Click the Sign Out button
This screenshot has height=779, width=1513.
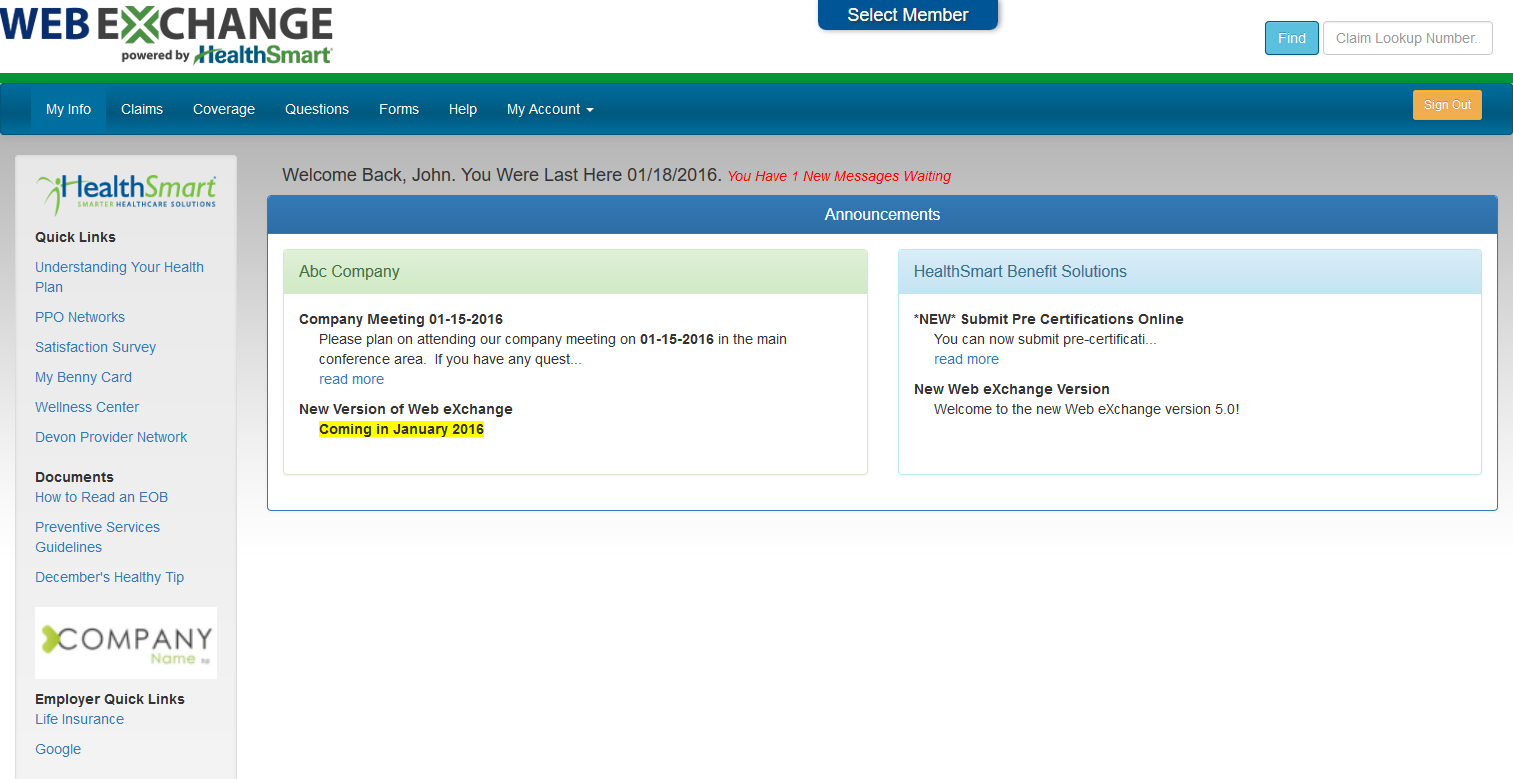(x=1447, y=105)
